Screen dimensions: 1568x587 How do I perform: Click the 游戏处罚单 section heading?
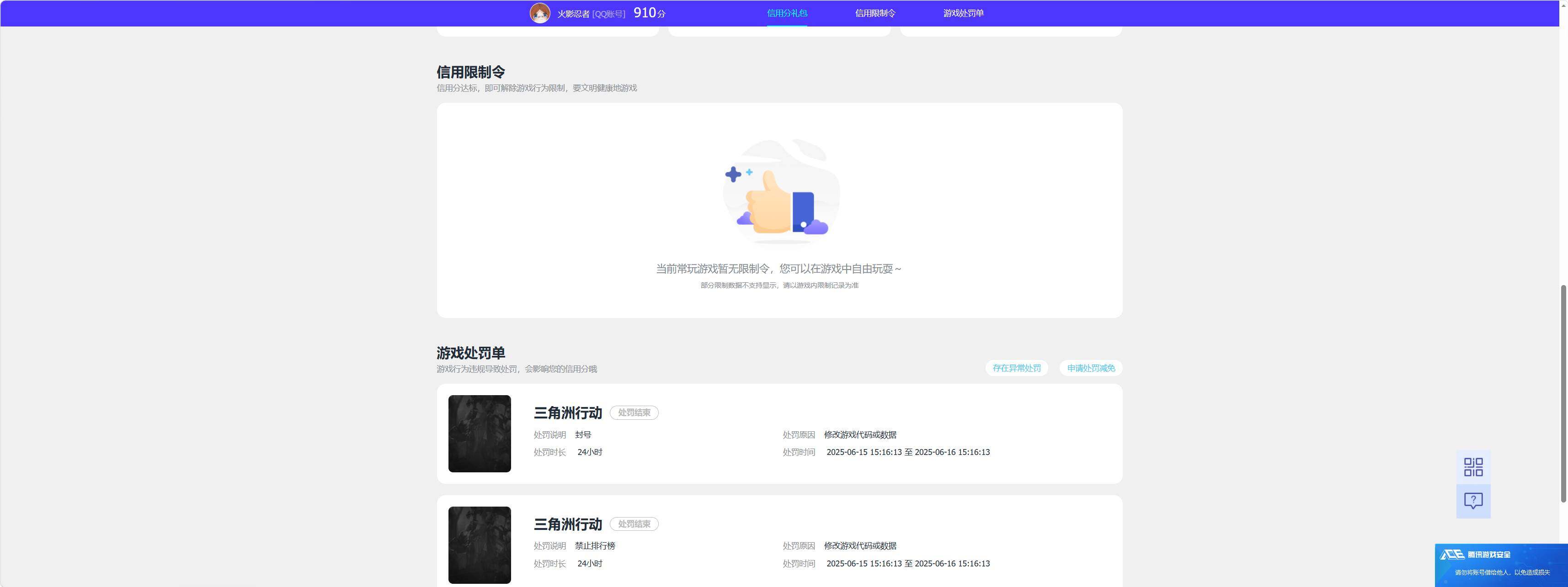(470, 353)
